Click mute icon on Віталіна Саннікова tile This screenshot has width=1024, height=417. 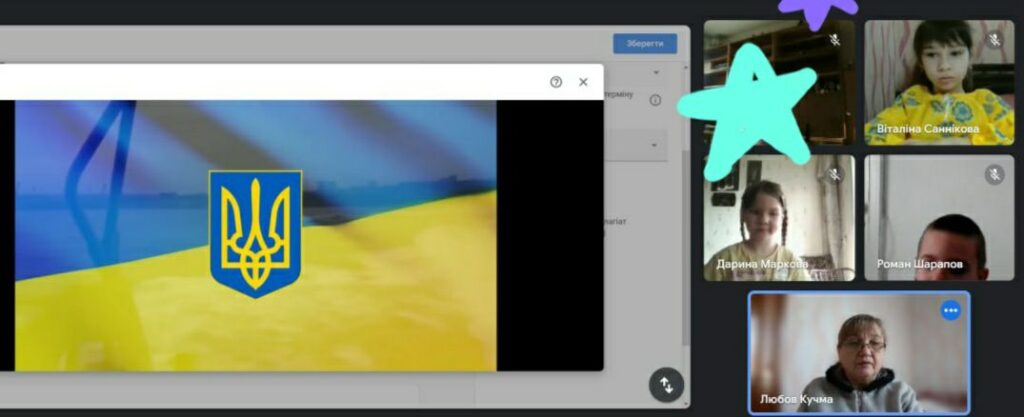coord(994,40)
